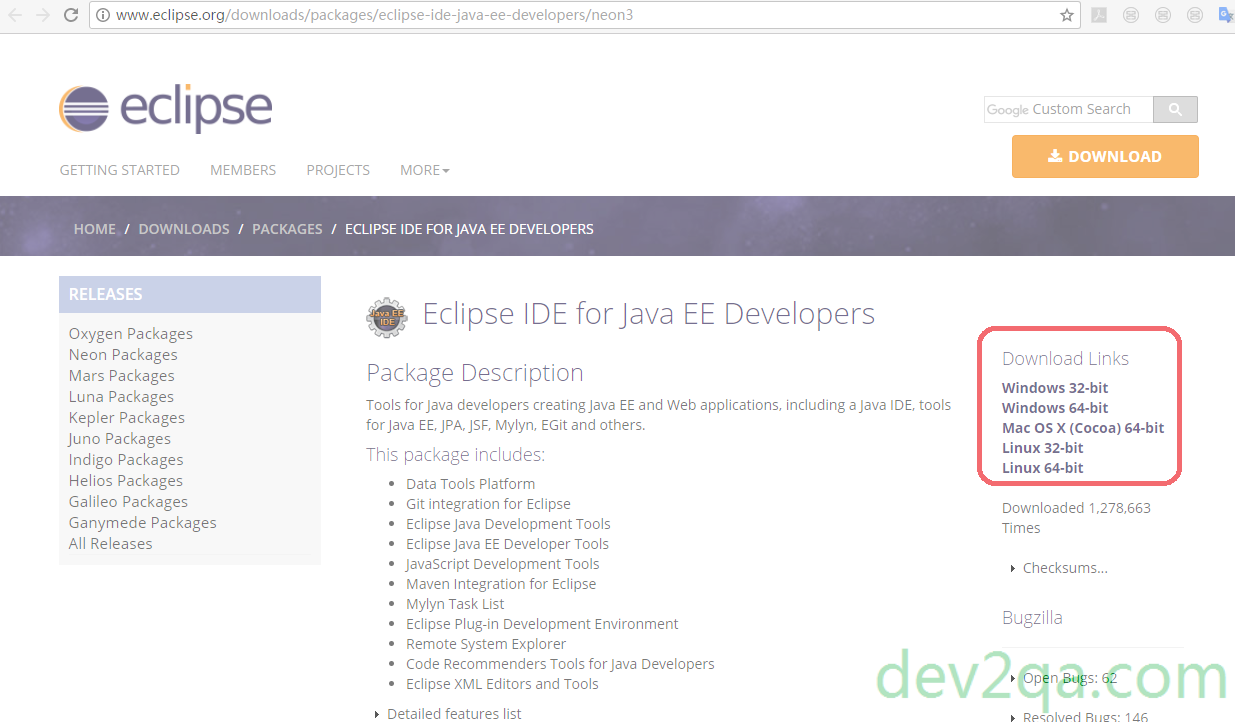
Task: Open the Google Translate extension icon
Action: pyautogui.click(x=1226, y=15)
